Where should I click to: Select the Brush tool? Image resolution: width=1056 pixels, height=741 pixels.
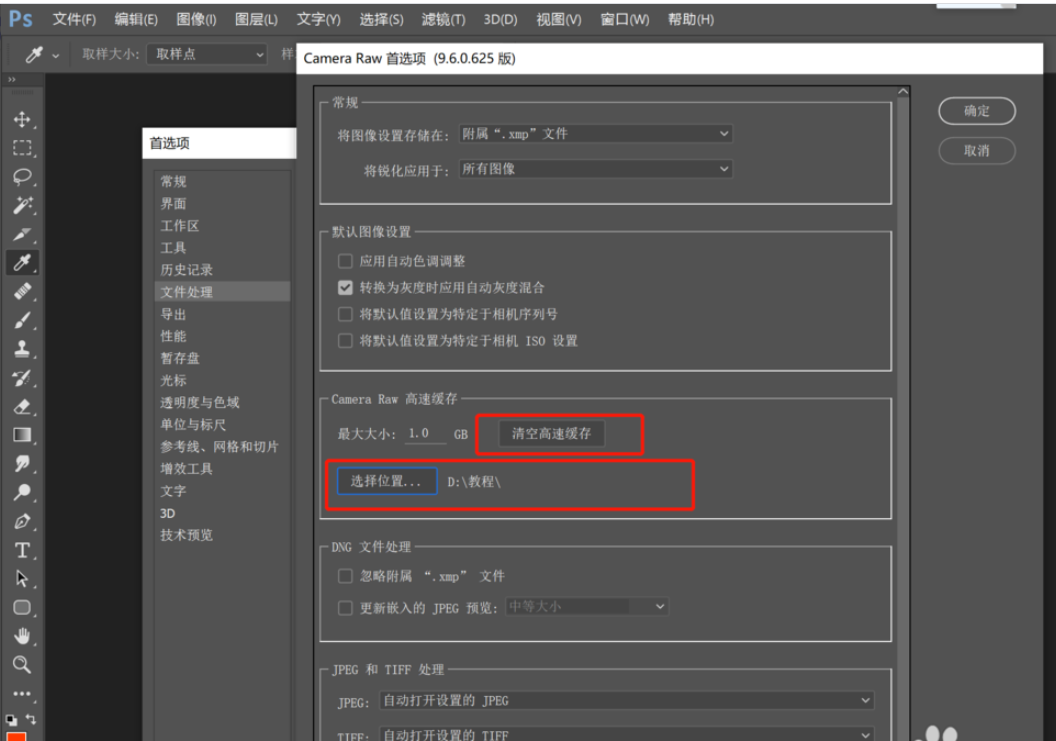[22, 321]
